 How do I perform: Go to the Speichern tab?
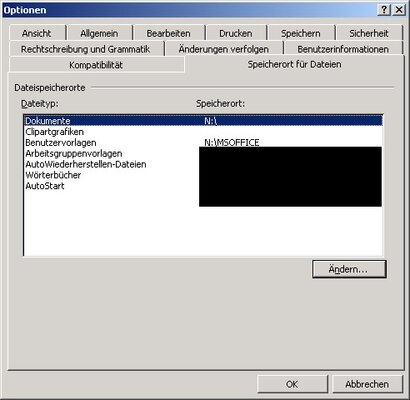click(300, 33)
